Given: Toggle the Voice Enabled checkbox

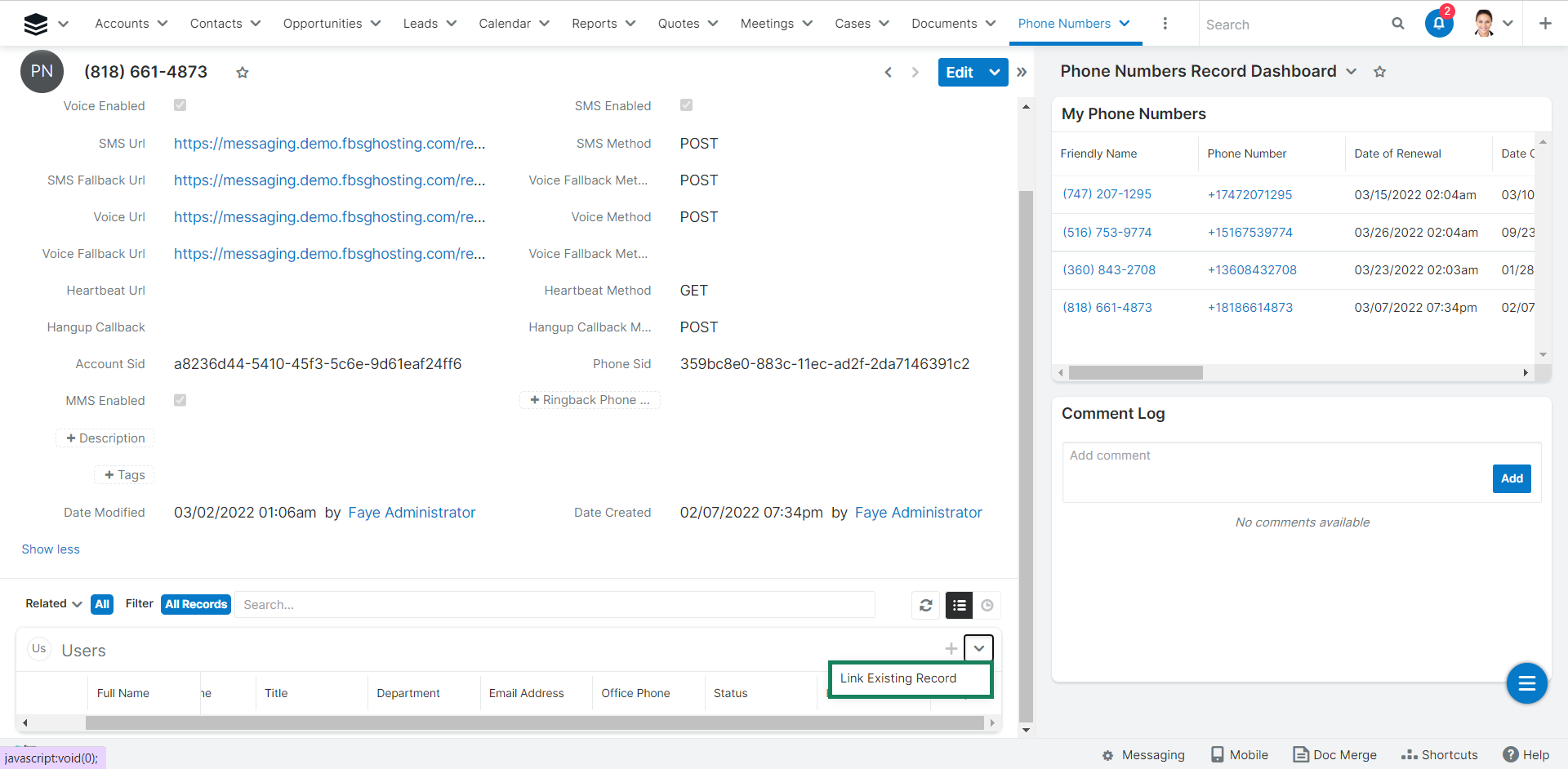Looking at the screenshot, I should click(180, 105).
